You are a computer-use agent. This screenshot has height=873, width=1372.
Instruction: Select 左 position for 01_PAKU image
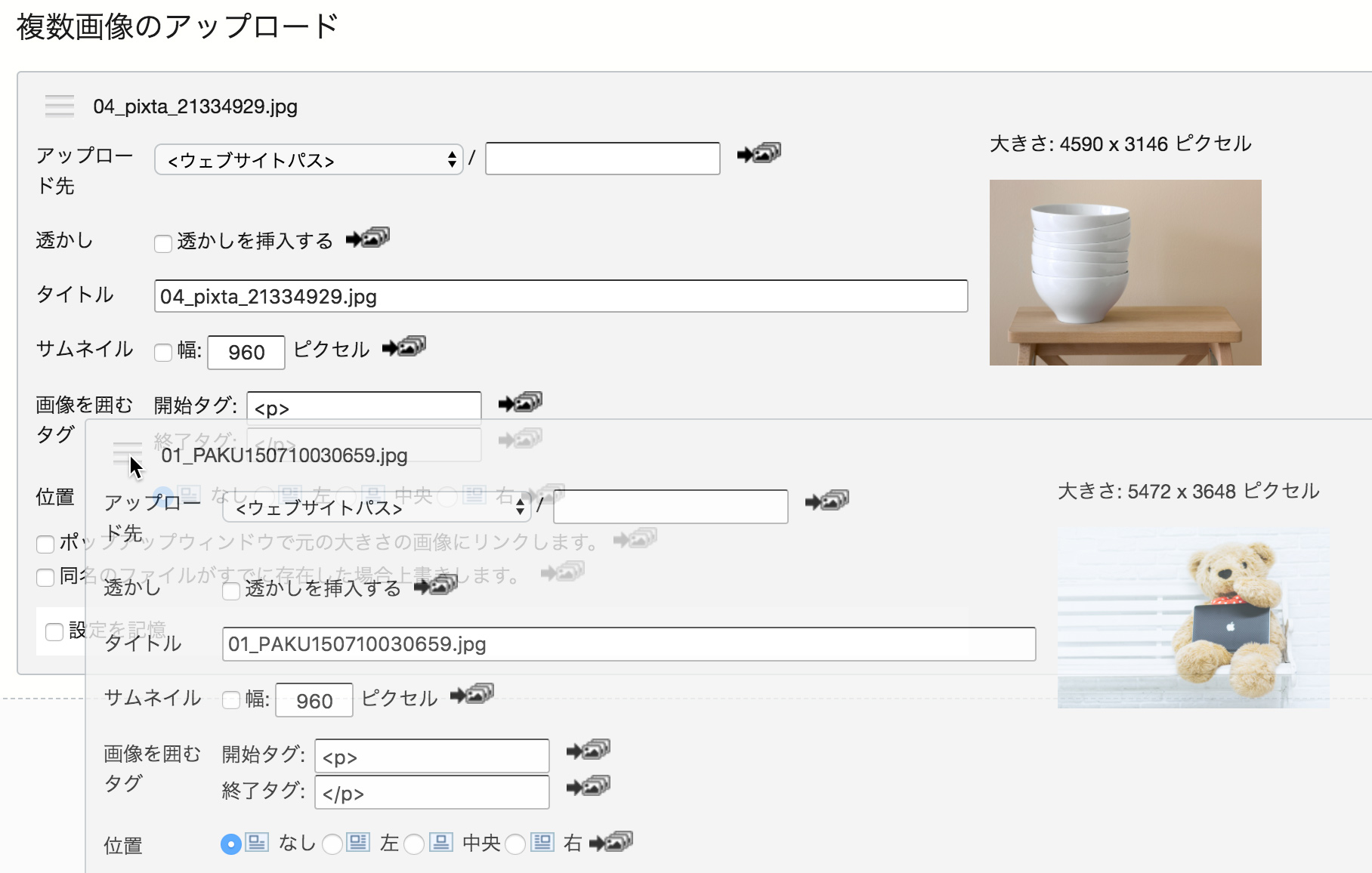tap(332, 844)
